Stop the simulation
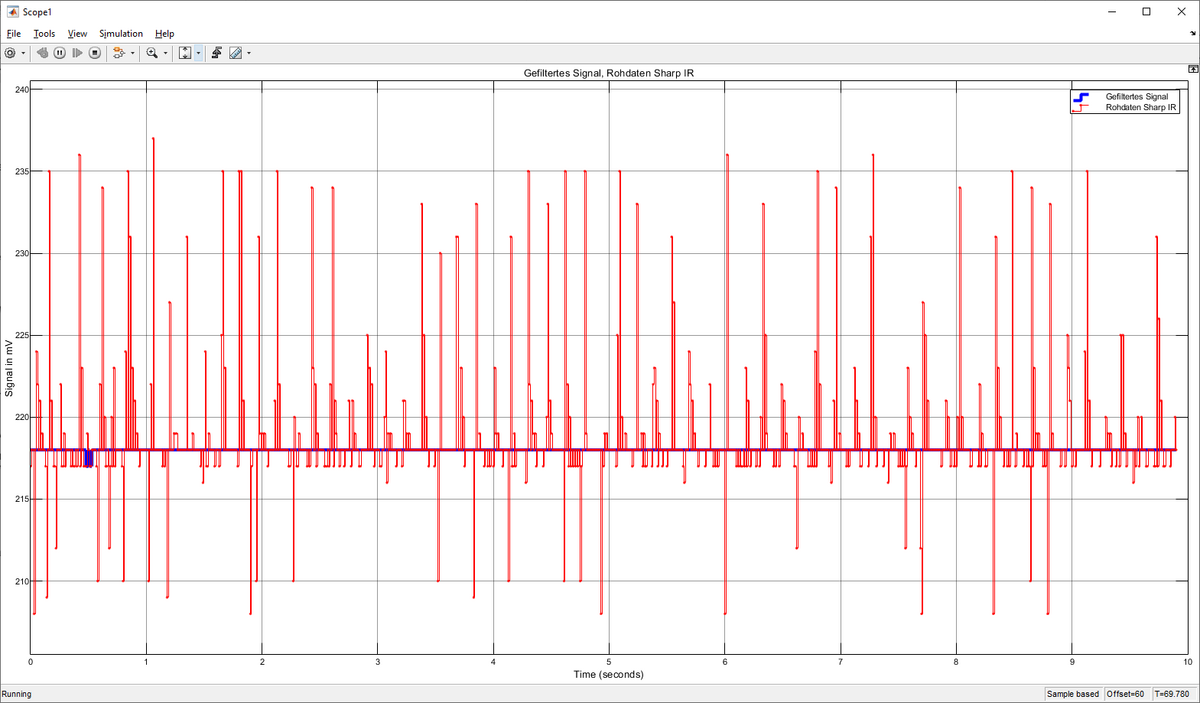 coord(95,53)
